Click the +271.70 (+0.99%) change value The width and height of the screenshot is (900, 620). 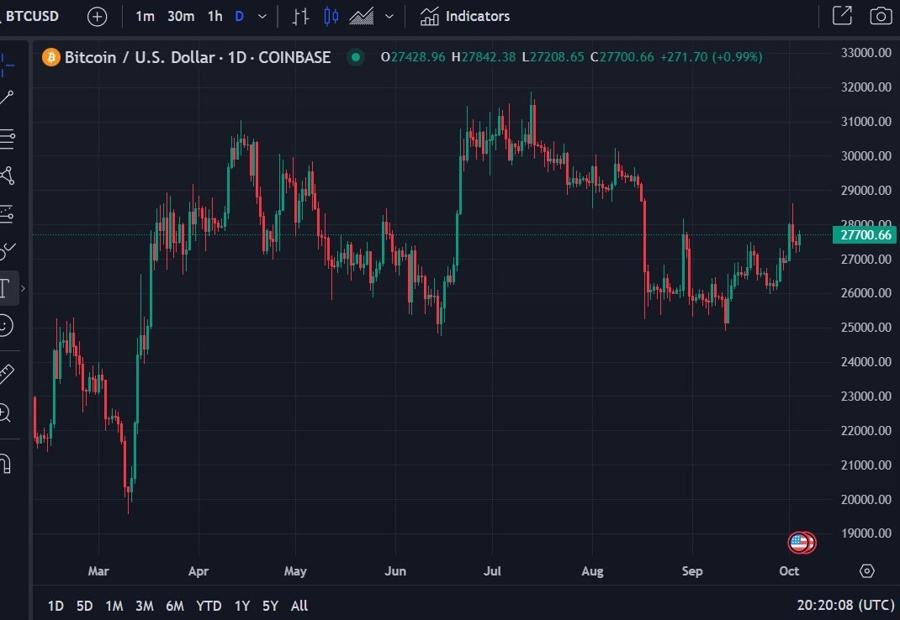point(711,57)
